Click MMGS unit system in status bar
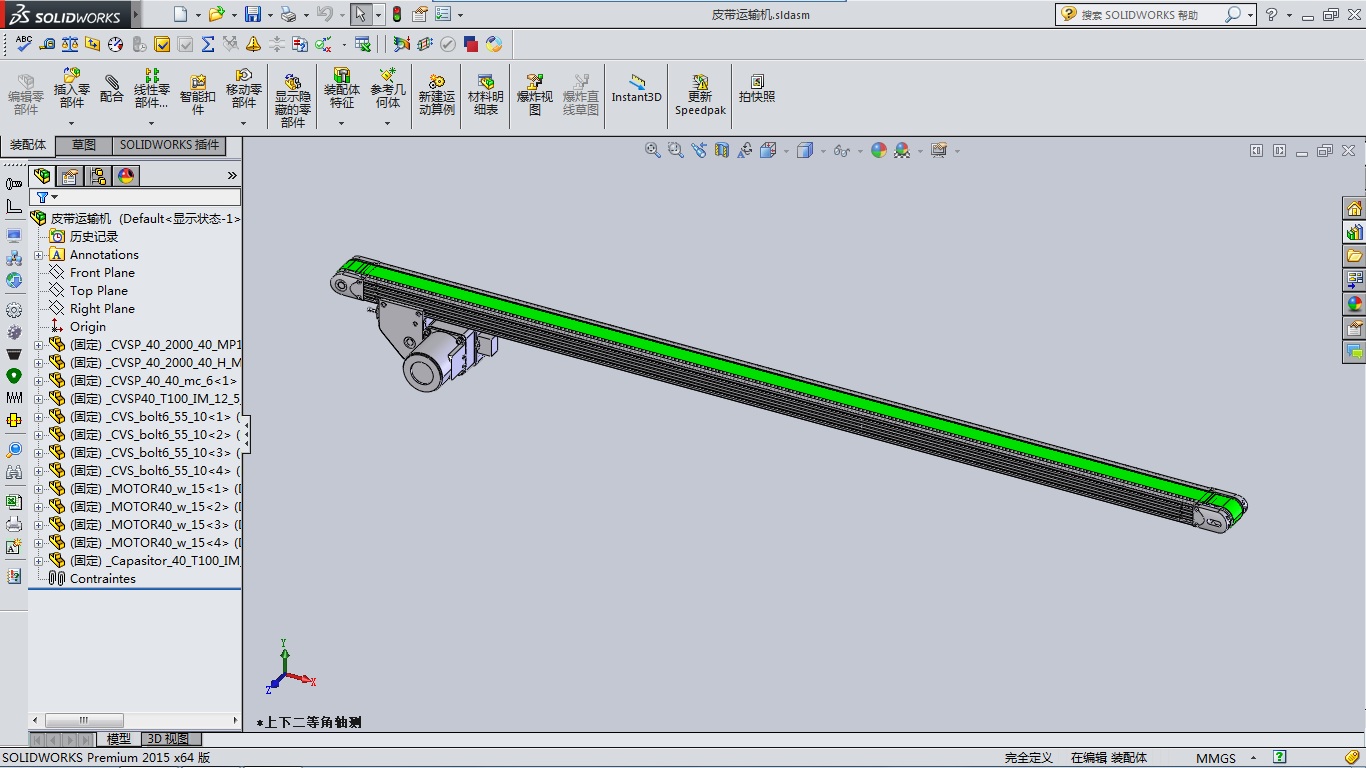The height and width of the screenshot is (768, 1366). click(1216, 758)
